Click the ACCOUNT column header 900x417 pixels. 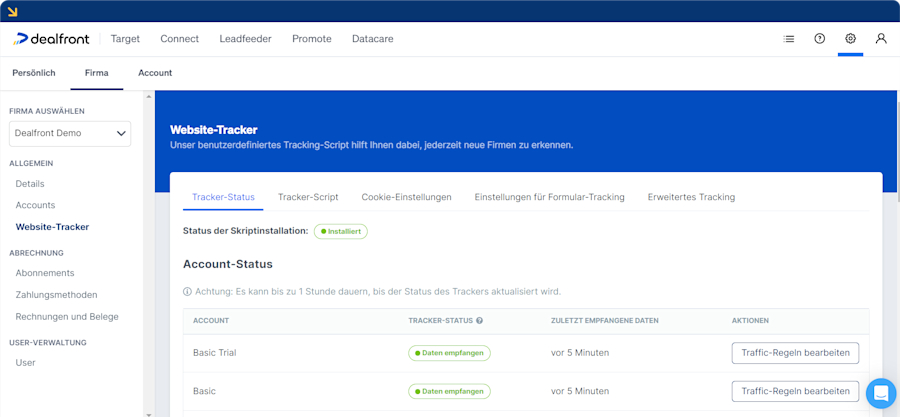211,321
